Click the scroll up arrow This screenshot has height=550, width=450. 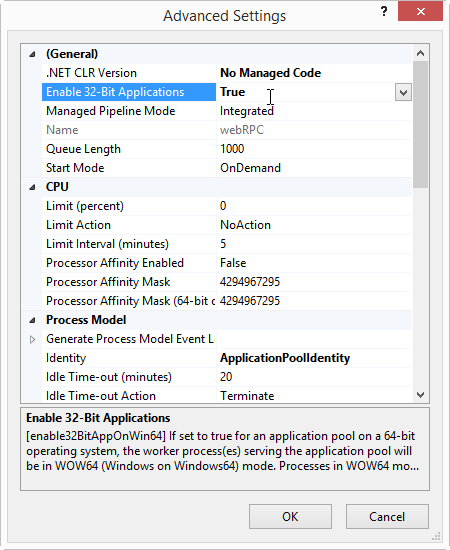pyautogui.click(x=421, y=53)
